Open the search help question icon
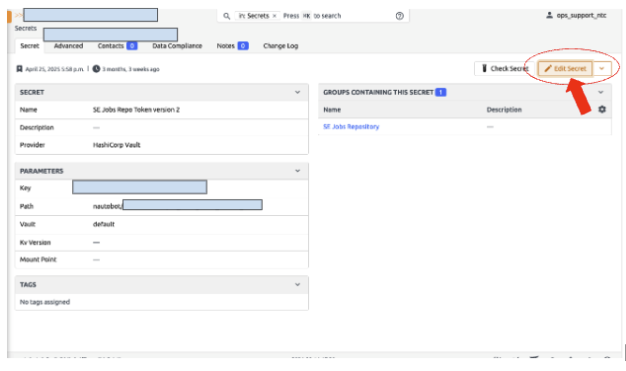This screenshot has height=371, width=626. point(400,16)
